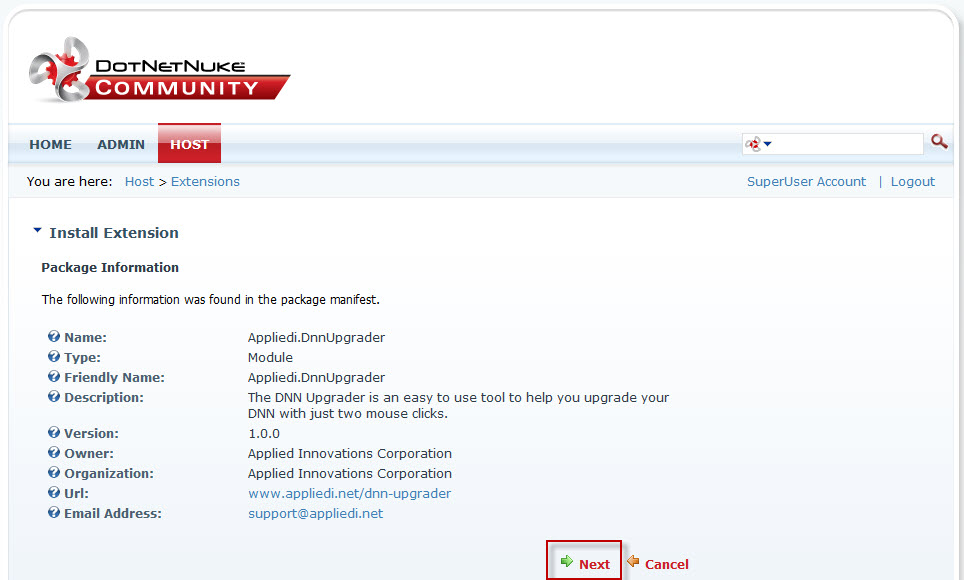Open the HOST menu tab
The image size is (964, 580).
(189, 144)
